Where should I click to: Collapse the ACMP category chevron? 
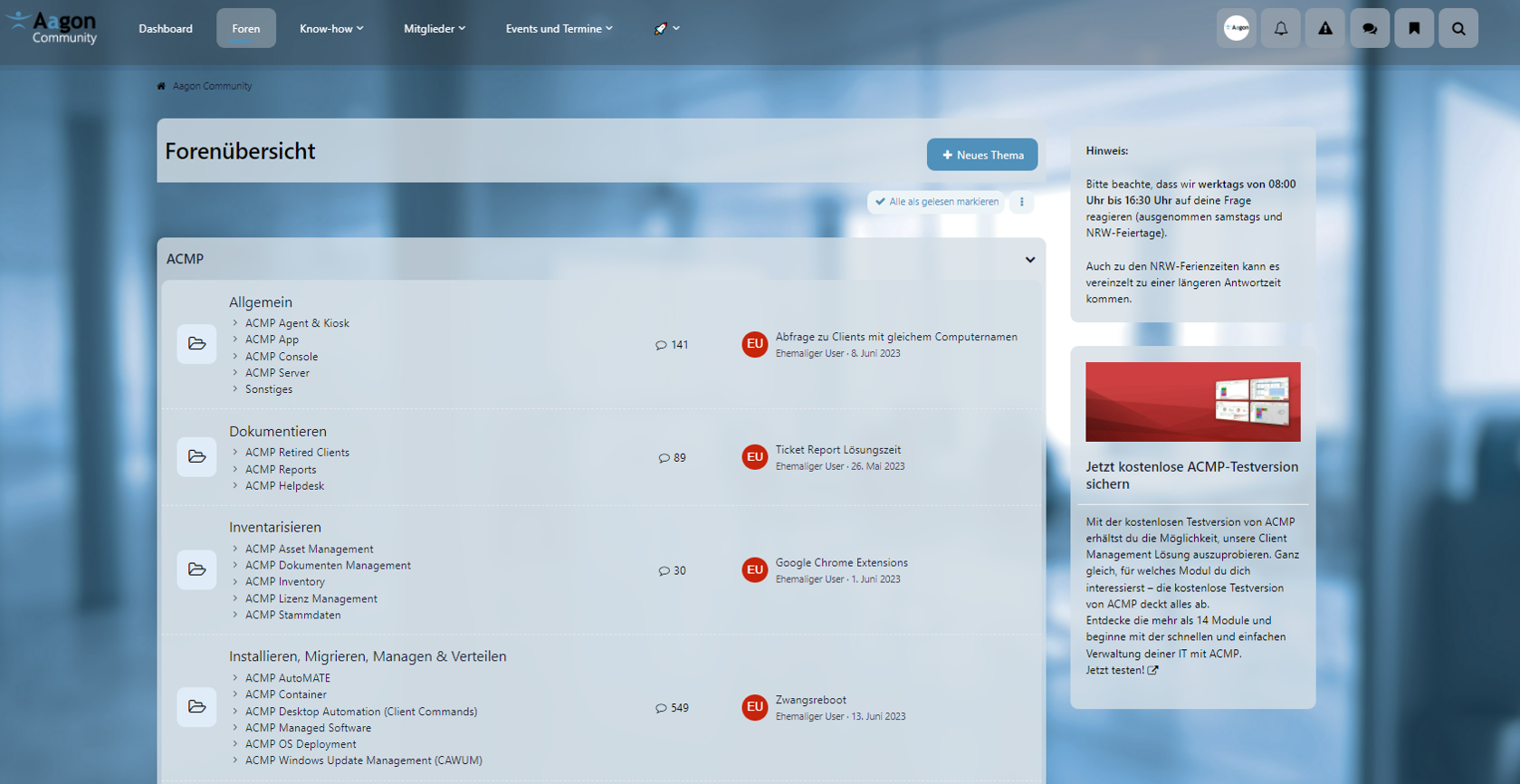[1030, 260]
